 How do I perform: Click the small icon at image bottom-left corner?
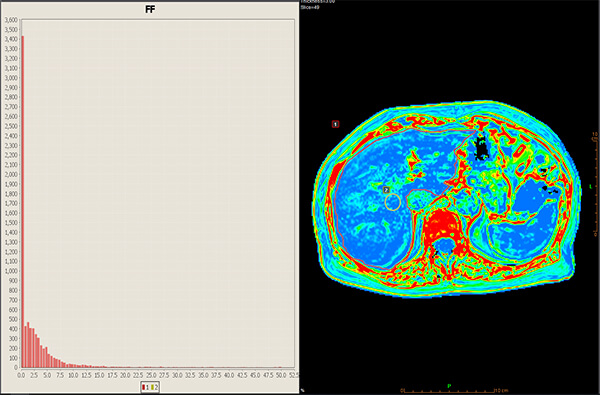click(302, 390)
